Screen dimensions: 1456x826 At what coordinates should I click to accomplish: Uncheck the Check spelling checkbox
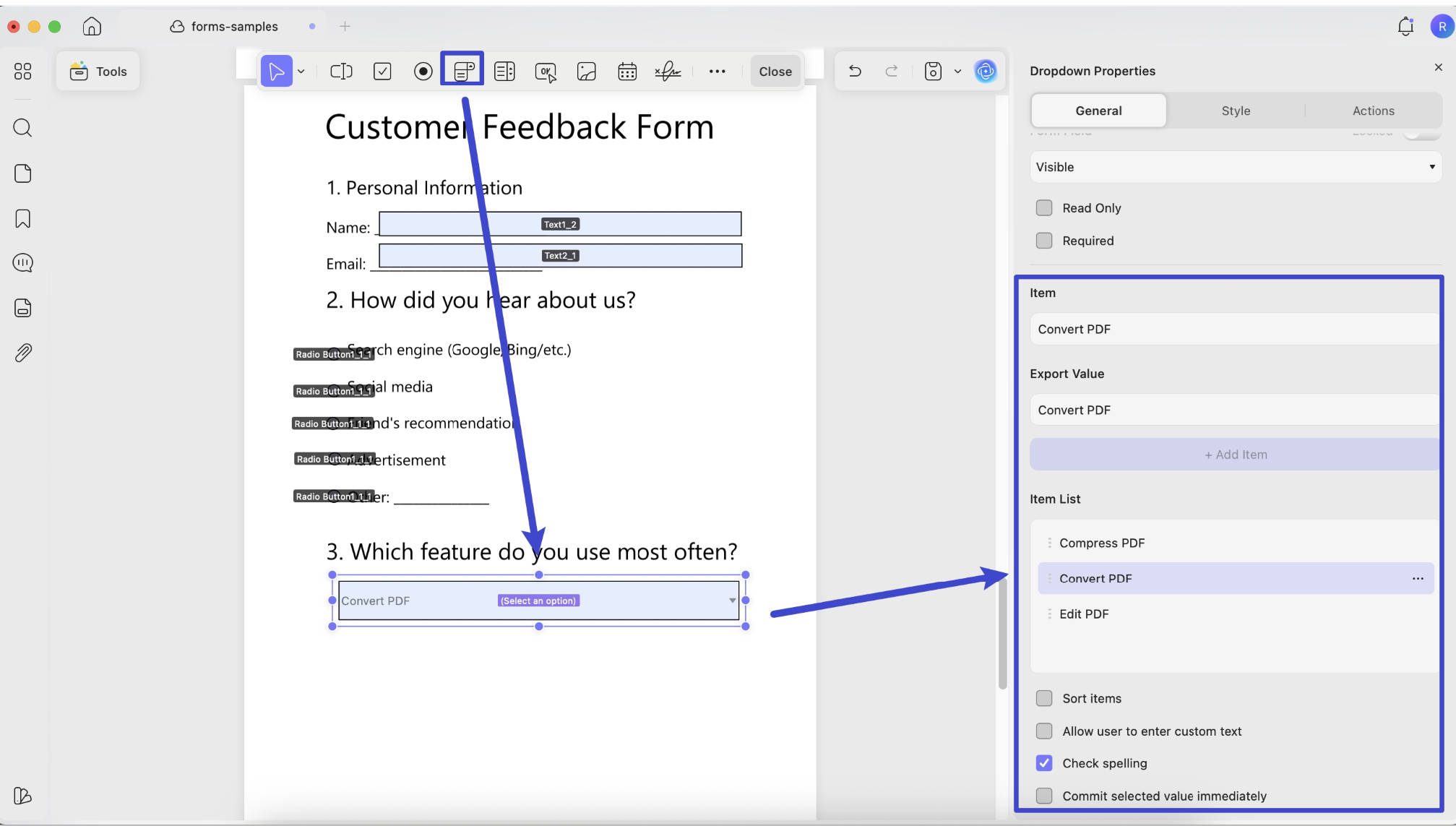click(x=1044, y=763)
